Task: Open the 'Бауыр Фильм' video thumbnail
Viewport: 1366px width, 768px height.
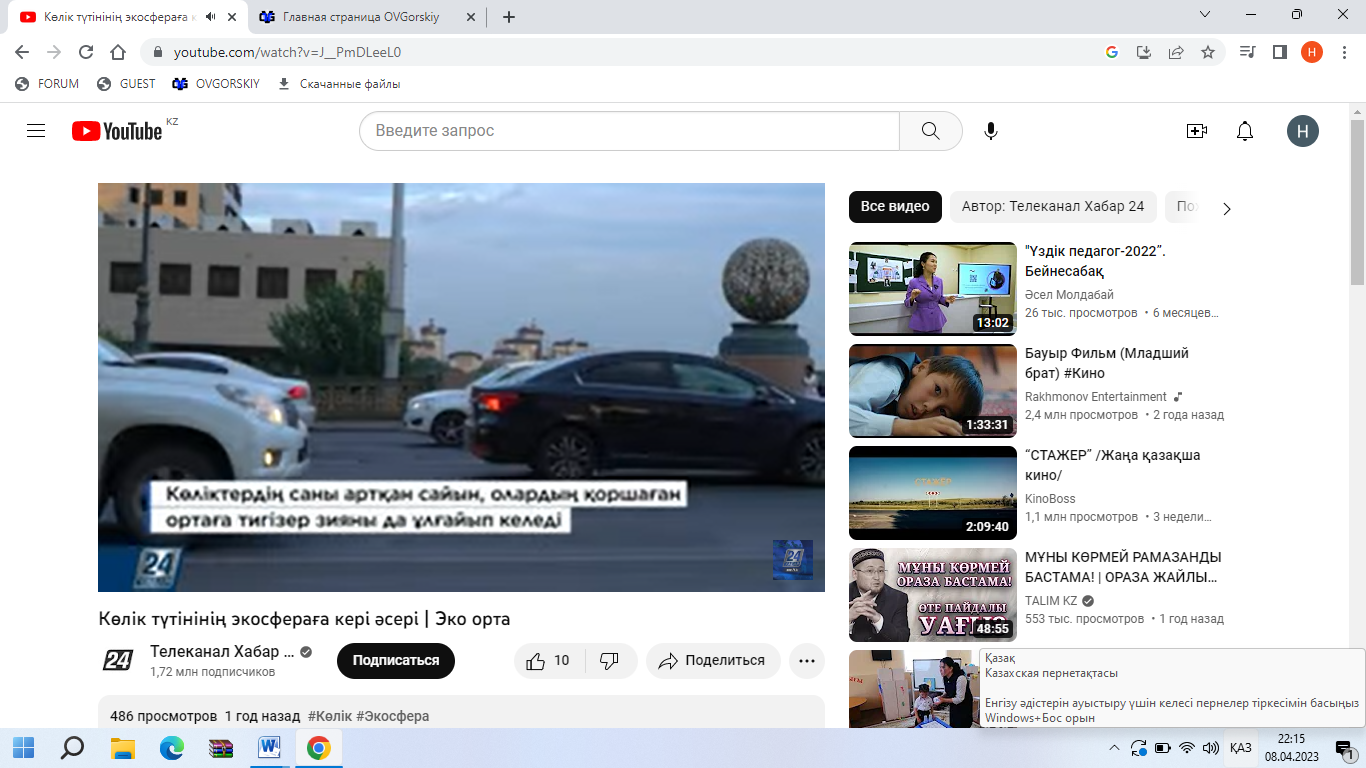Action: 932,391
